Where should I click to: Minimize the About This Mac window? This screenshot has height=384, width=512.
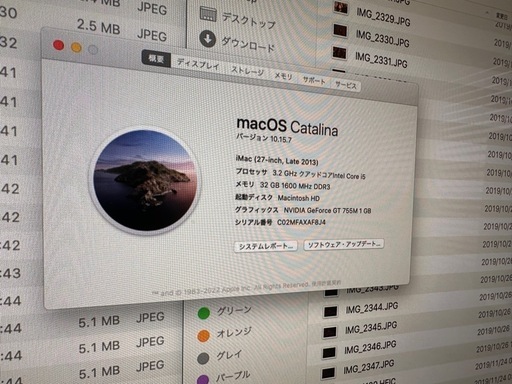(76, 48)
